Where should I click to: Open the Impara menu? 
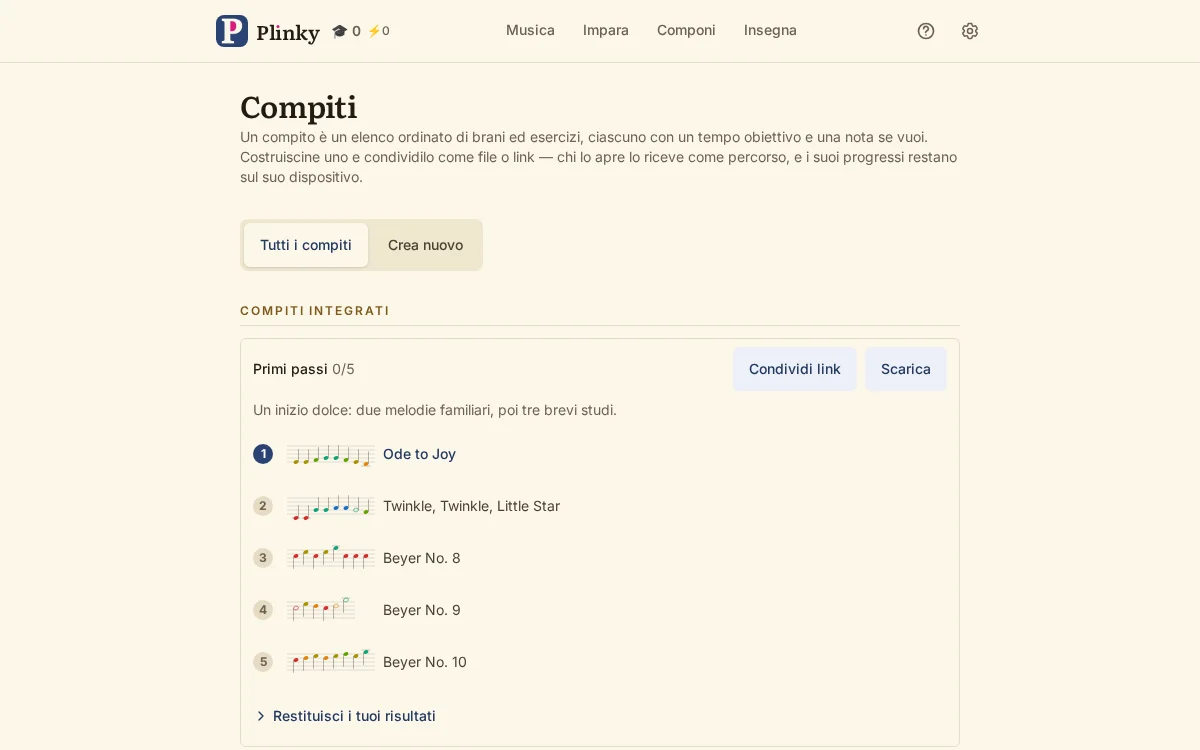[x=606, y=30]
